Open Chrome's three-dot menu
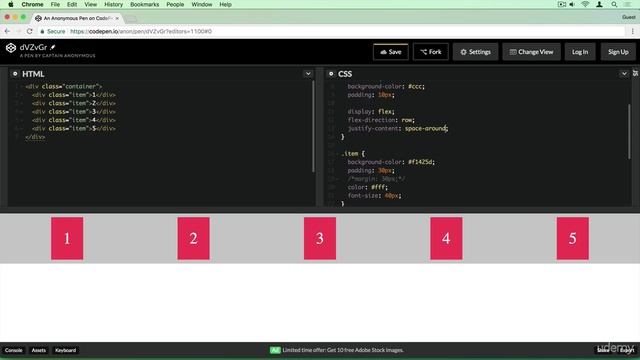Viewport: 640px width, 360px height. 633,31
